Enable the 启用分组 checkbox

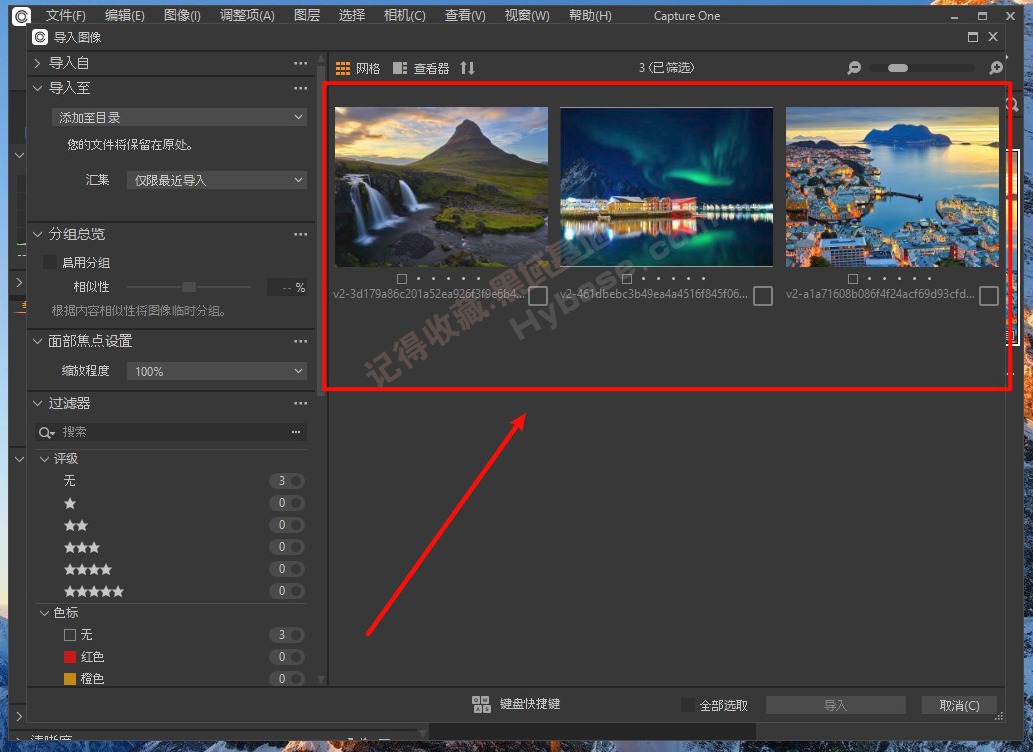click(x=50, y=262)
